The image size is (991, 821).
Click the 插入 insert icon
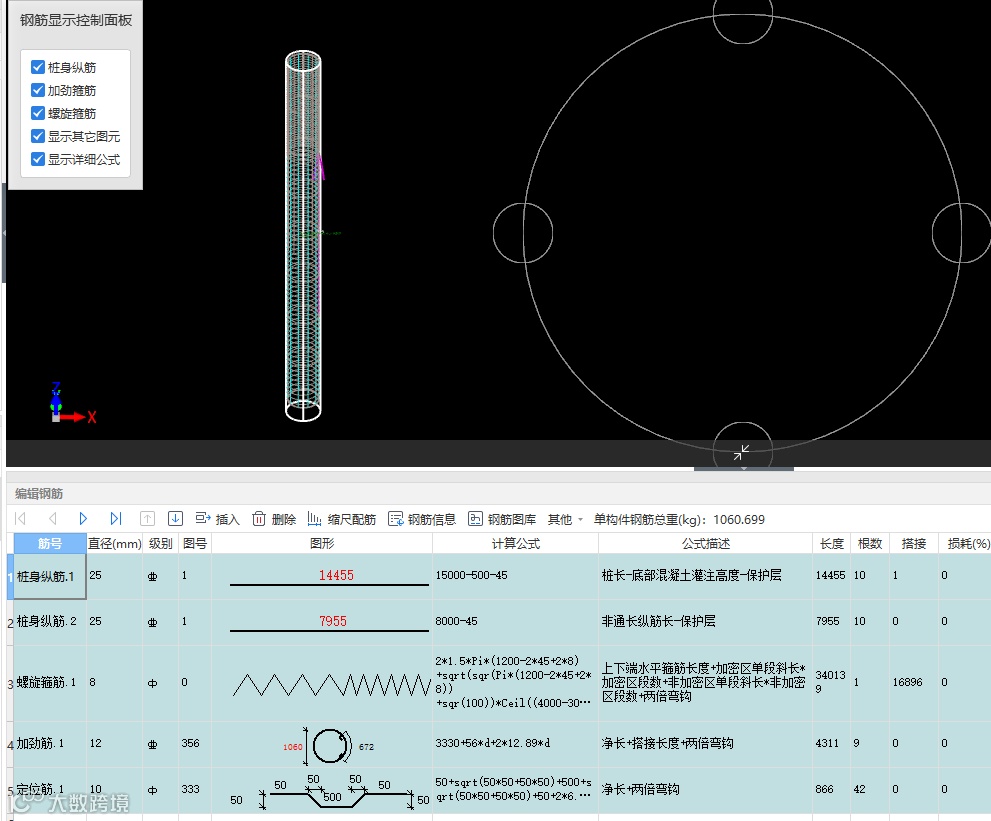[203, 518]
